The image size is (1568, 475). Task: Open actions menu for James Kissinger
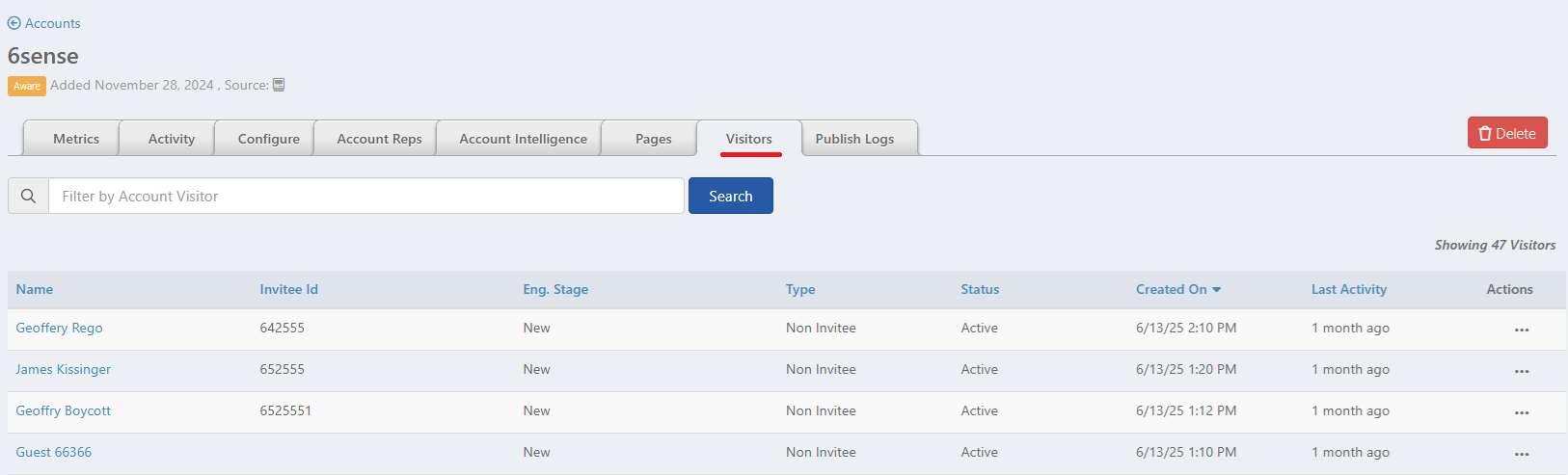[x=1522, y=371]
